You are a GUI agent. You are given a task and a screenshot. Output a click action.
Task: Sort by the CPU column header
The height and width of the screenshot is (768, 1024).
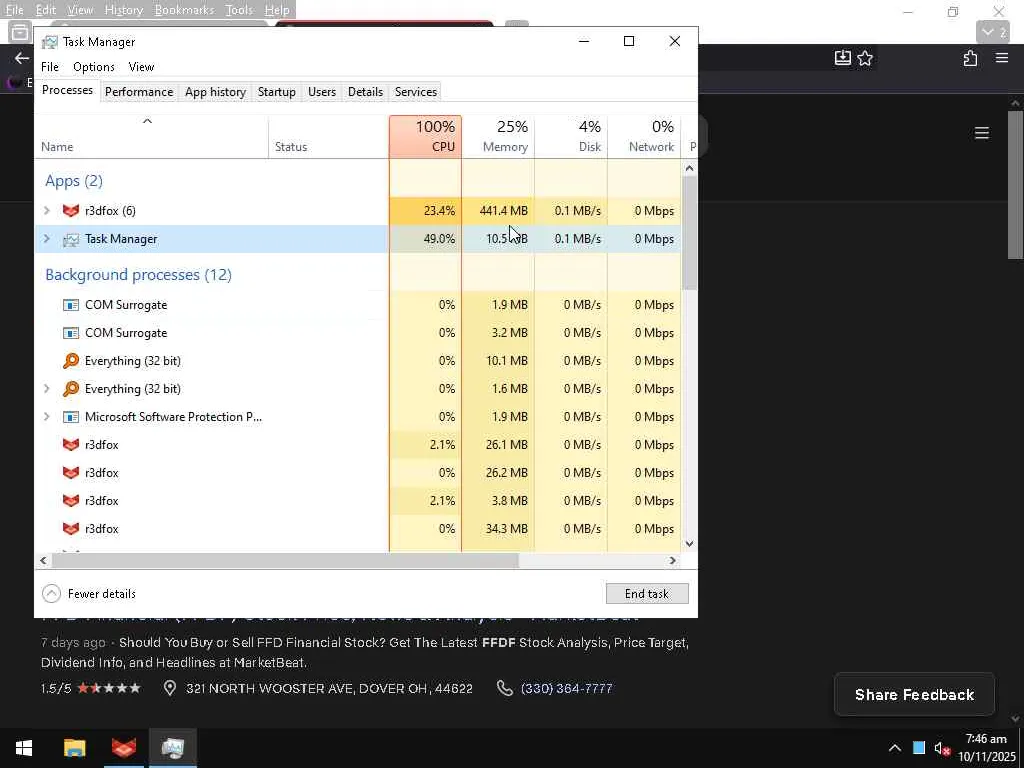425,136
